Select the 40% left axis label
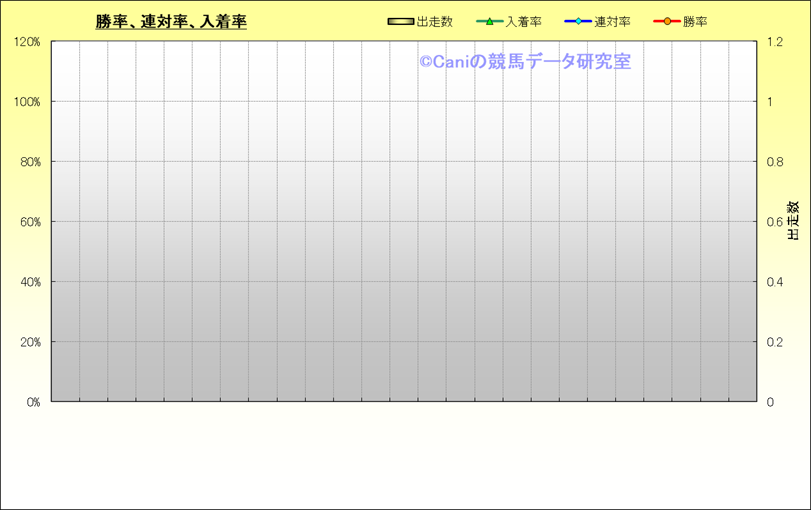The image size is (811, 510). tap(29, 282)
